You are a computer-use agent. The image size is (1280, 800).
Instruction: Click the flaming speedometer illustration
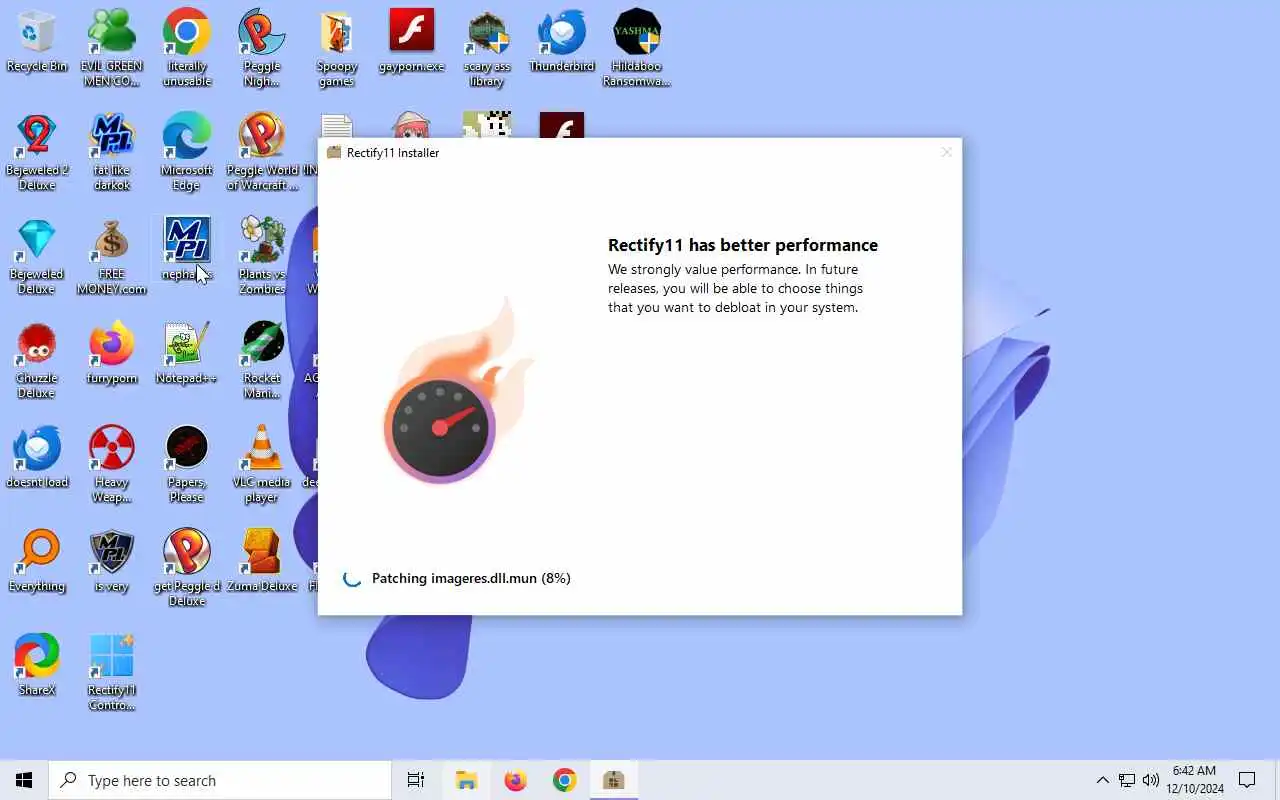458,390
